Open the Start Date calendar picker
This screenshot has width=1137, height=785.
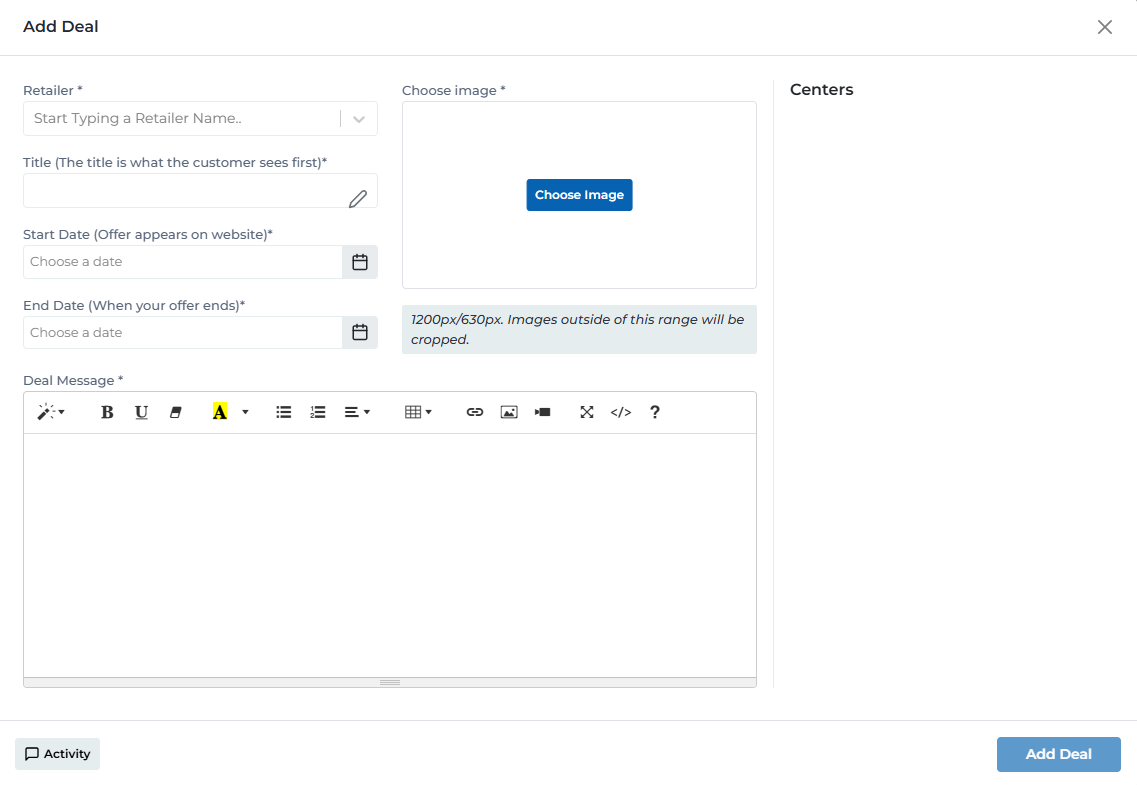click(359, 261)
